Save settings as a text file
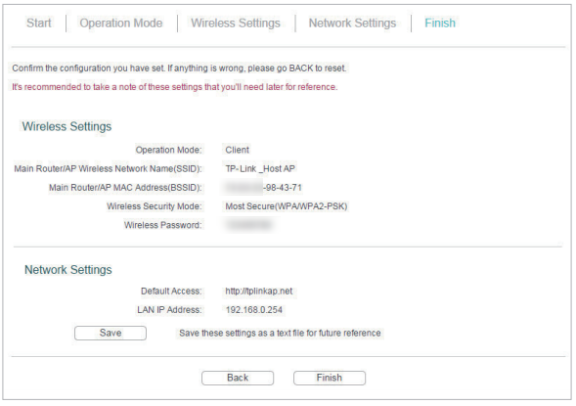Screen dimensions: 576x406 pyautogui.click(x=110, y=333)
